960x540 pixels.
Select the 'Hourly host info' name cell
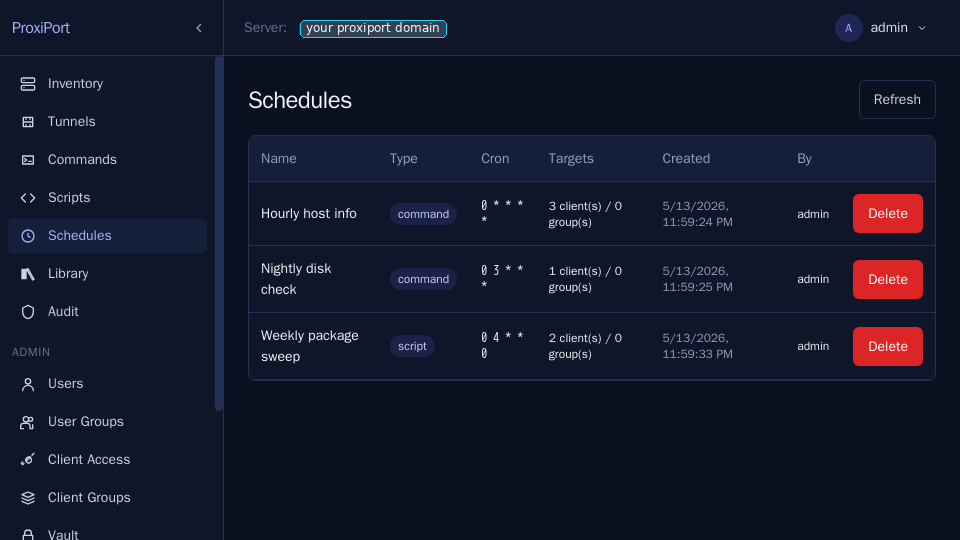click(x=309, y=214)
